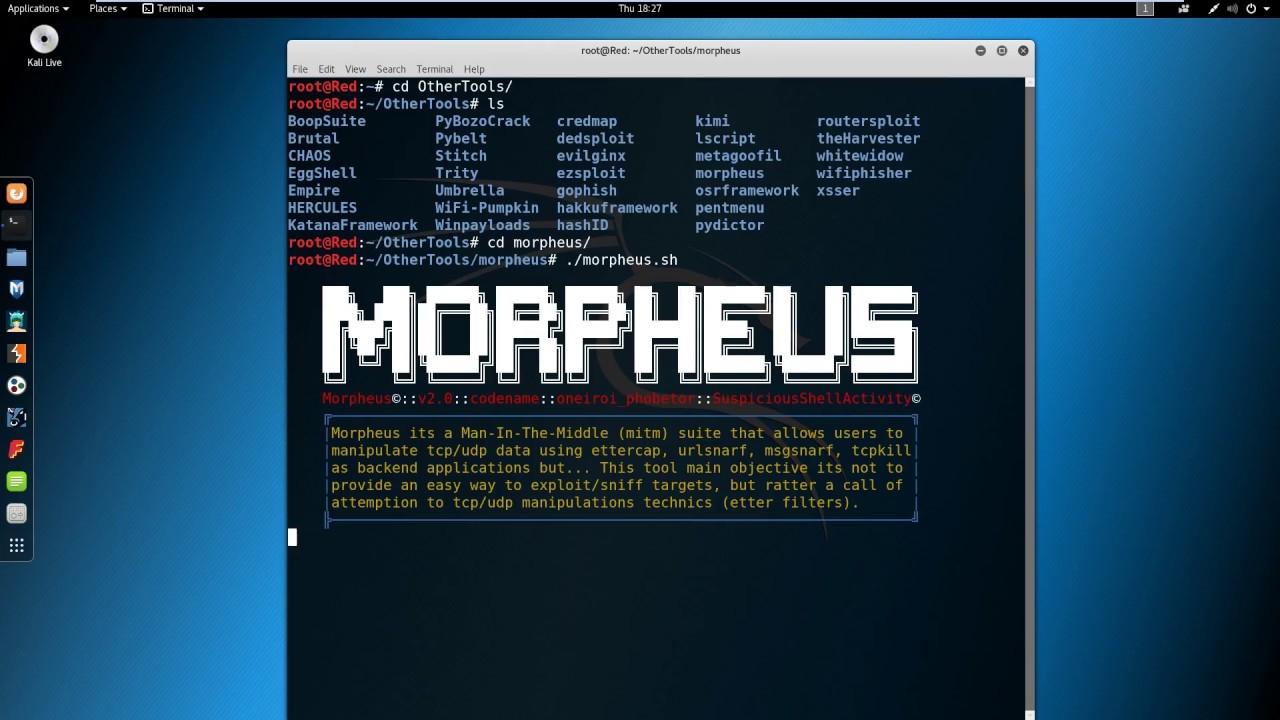1280x720 pixels.
Task: Click the terminal title bar text
Action: coord(661,50)
